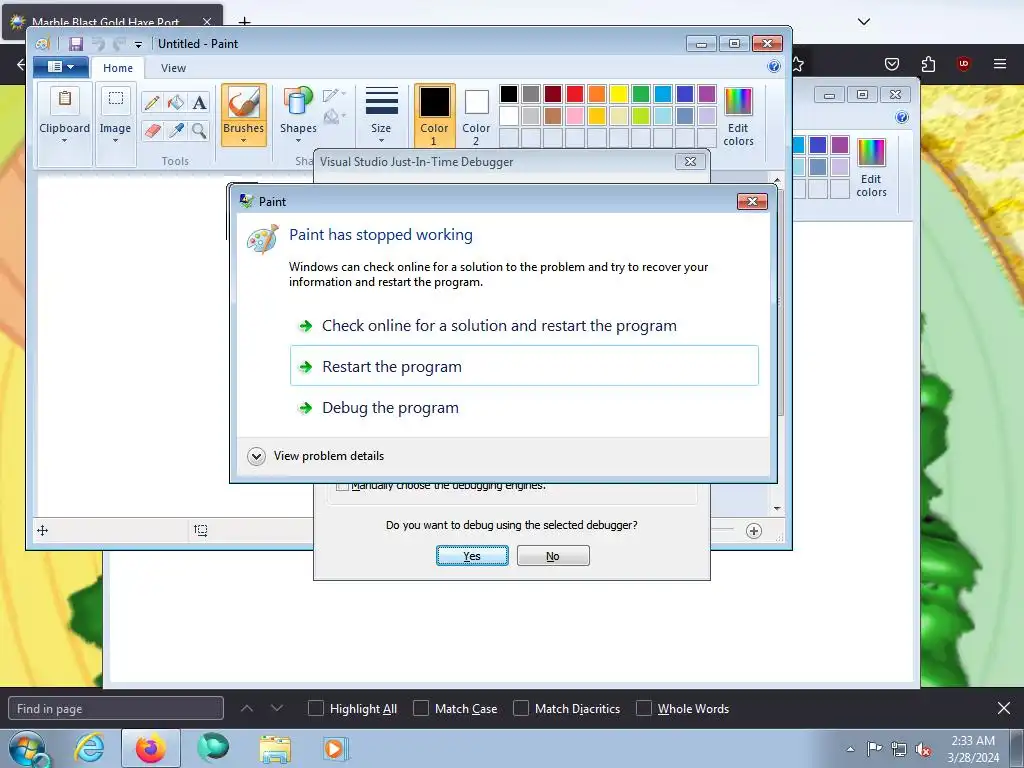Image resolution: width=1024 pixels, height=768 pixels.
Task: Select the Magnifier tool
Action: click(199, 131)
